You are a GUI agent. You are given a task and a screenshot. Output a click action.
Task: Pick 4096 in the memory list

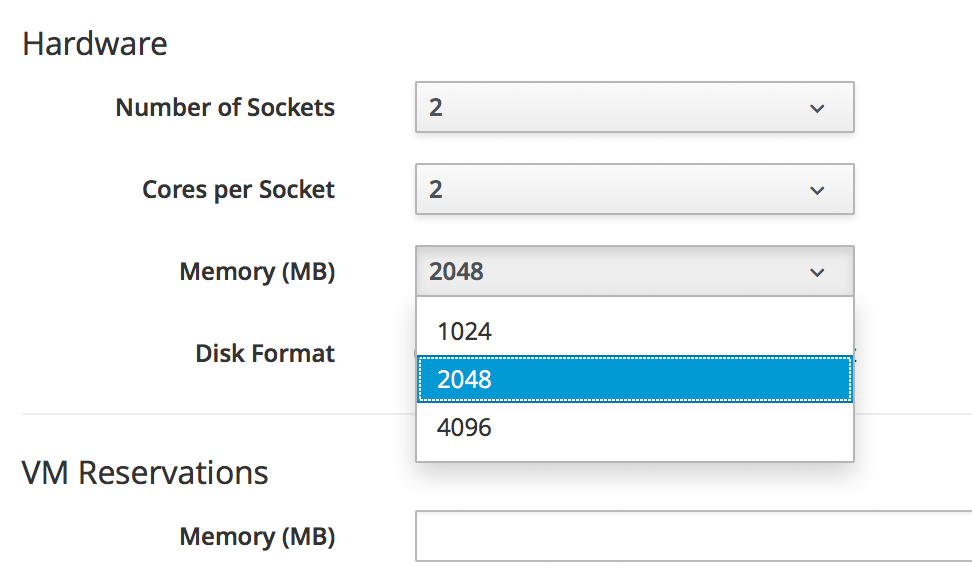click(634, 428)
